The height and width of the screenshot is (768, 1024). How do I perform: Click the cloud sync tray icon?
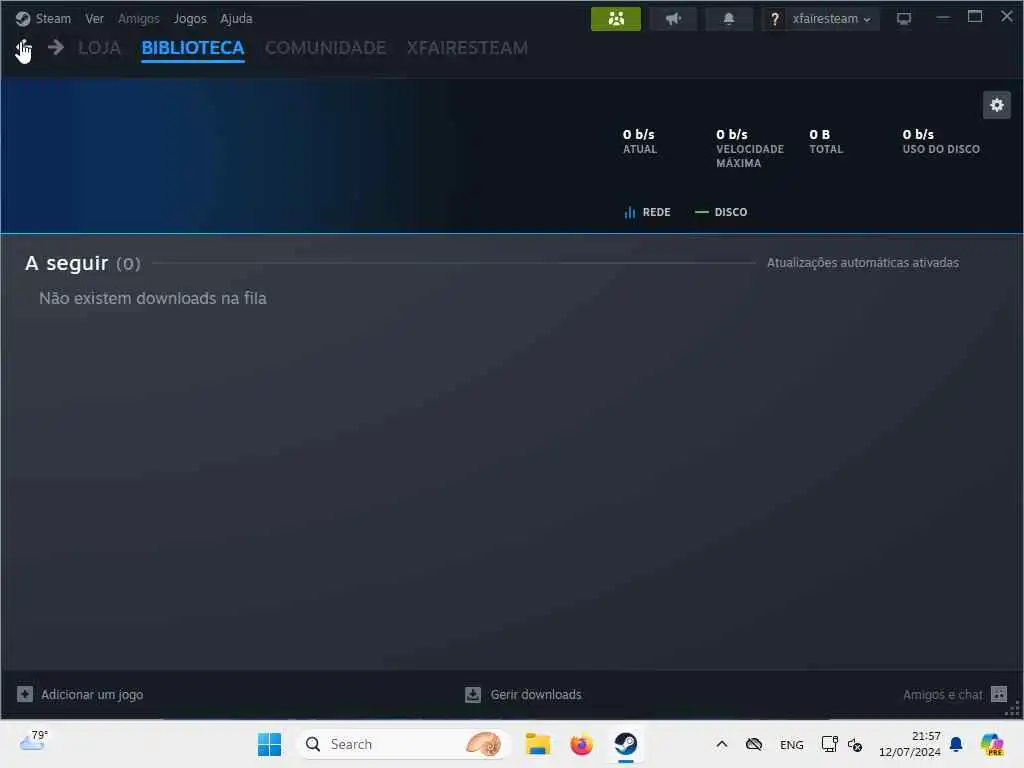[x=754, y=744]
